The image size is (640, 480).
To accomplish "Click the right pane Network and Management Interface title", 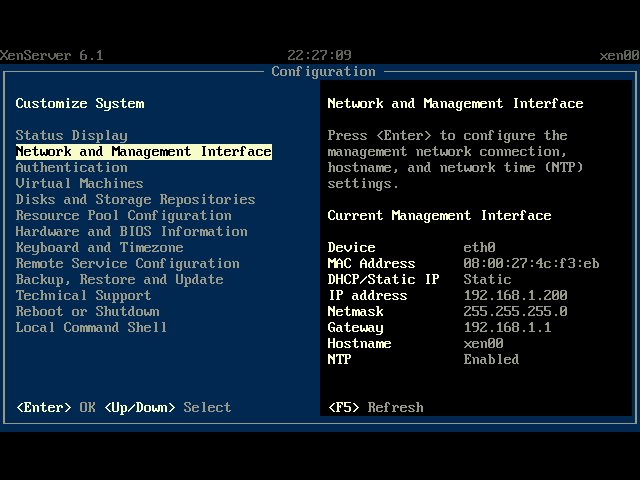I will pos(456,103).
